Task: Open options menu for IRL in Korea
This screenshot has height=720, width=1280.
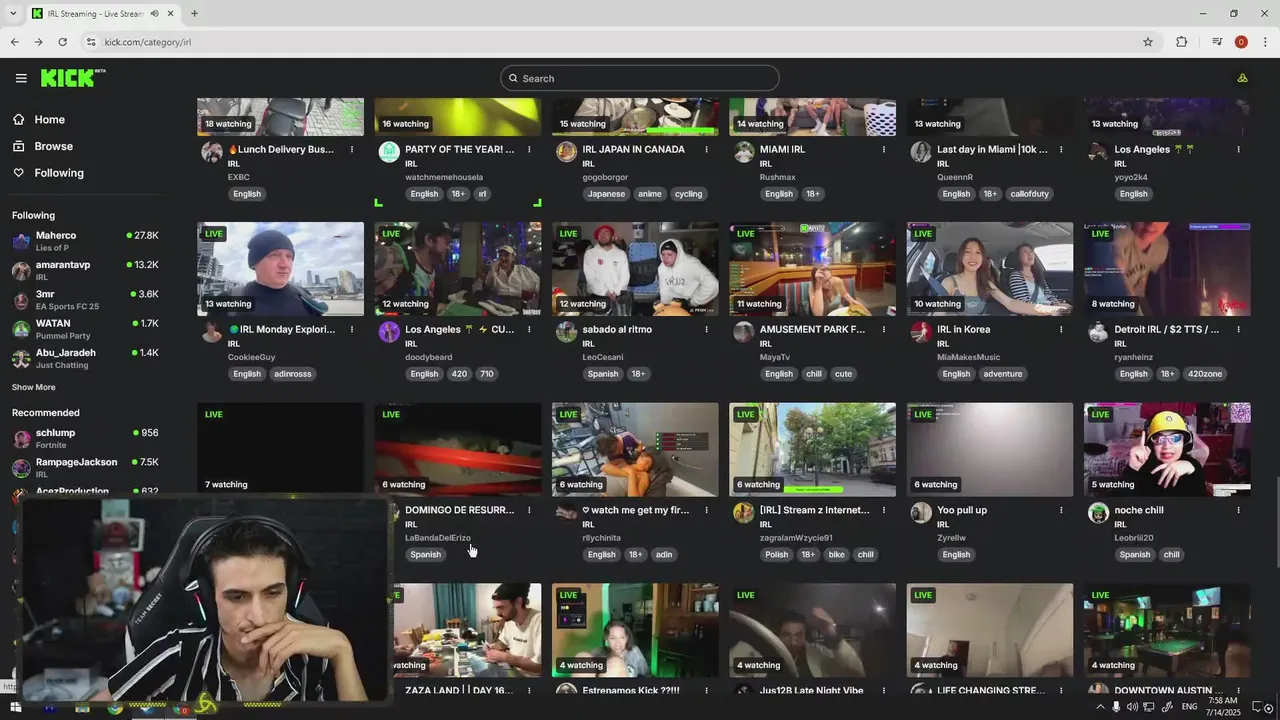Action: [x=1061, y=329]
